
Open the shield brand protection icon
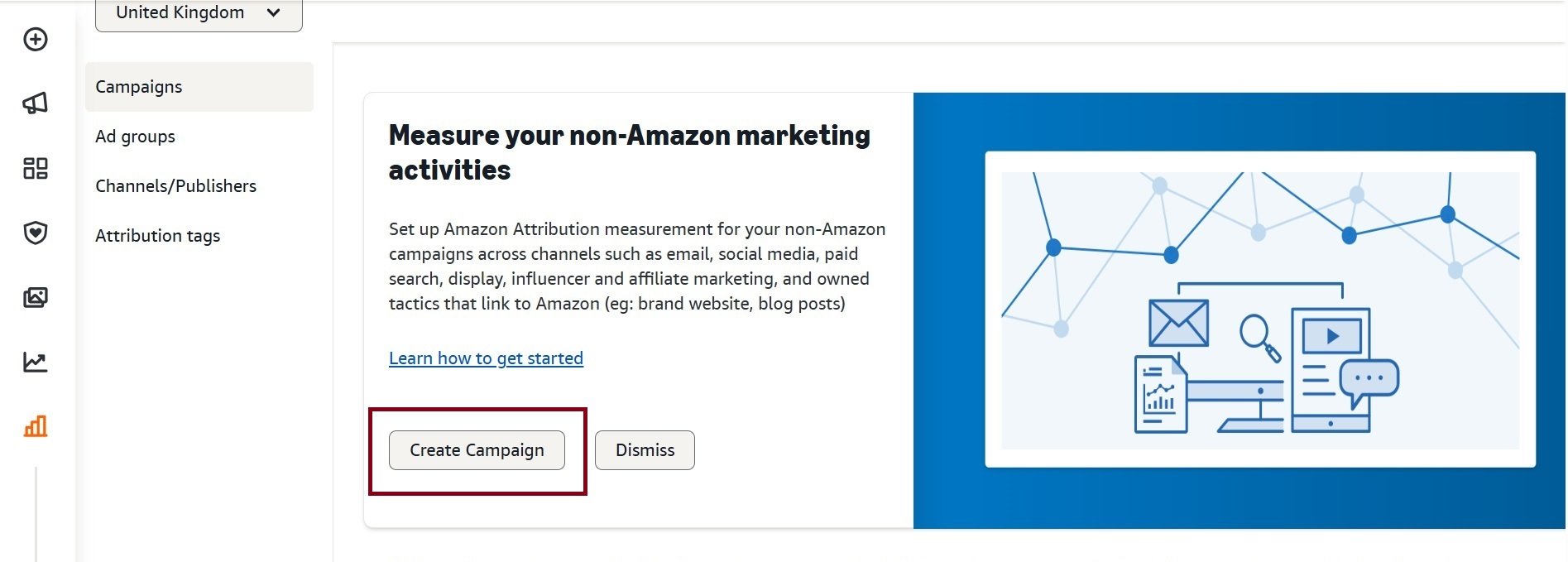tap(34, 233)
